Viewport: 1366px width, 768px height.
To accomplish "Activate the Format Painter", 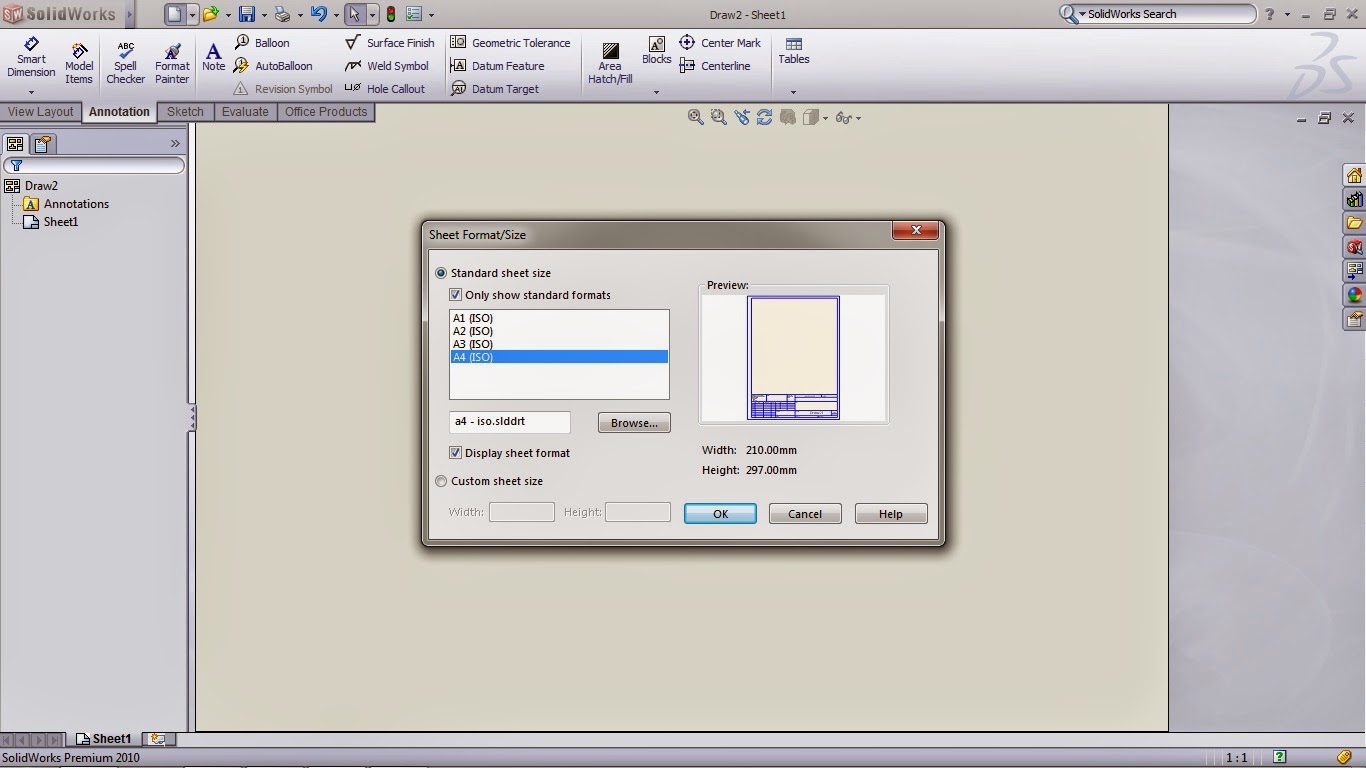I will [x=172, y=63].
